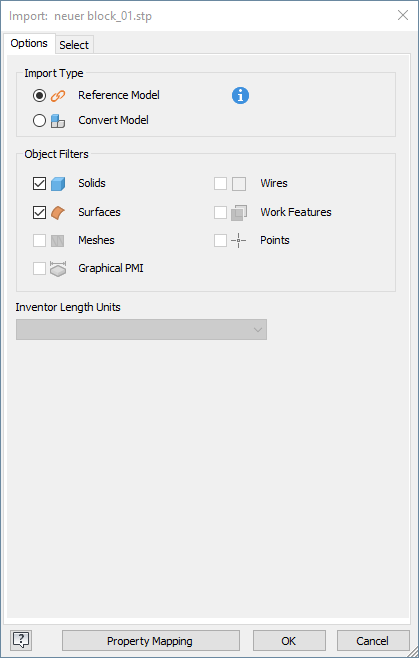Image resolution: width=419 pixels, height=658 pixels.
Task: Click the Meshes filter icon
Action: tap(58, 241)
